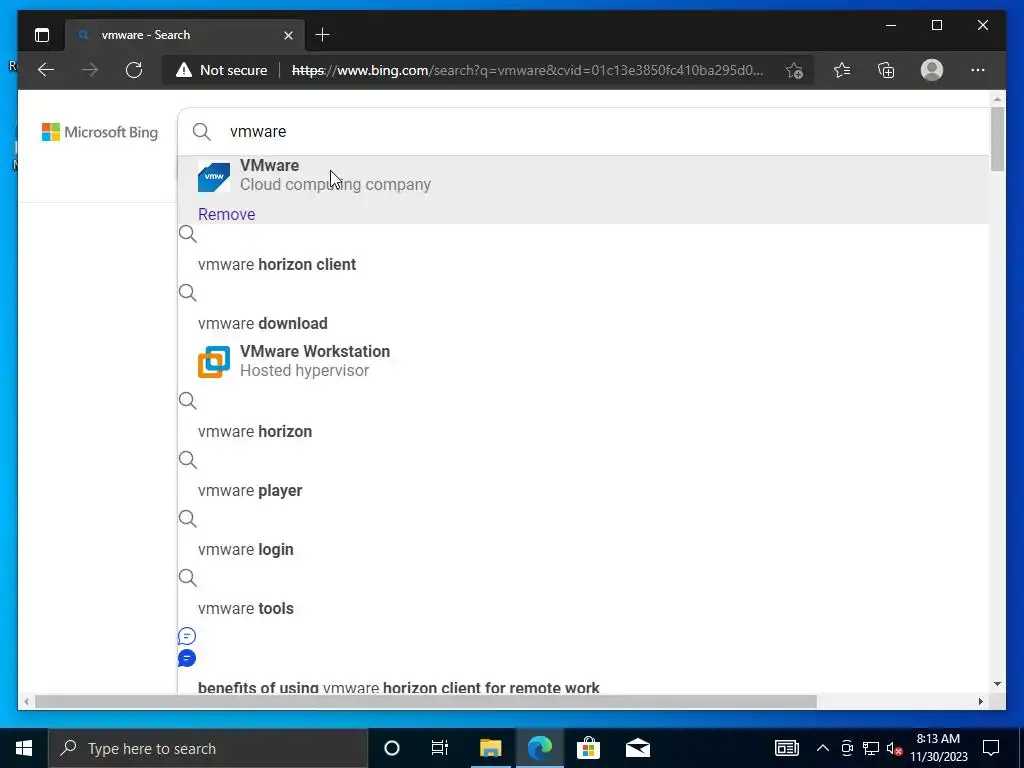Close the vmware - Search tab
This screenshot has width=1024, height=768.
[288, 35]
